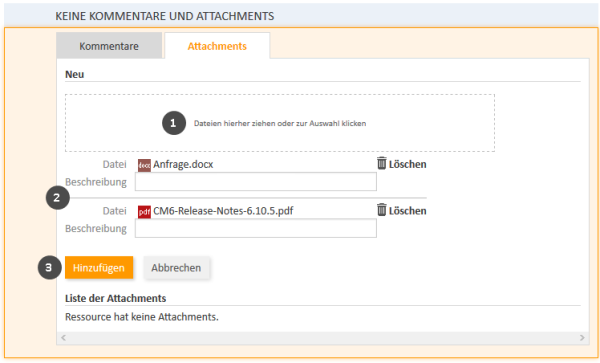The width and height of the screenshot is (600, 363).
Task: Click the numbered marker 1 in drop zone
Action: click(174, 123)
